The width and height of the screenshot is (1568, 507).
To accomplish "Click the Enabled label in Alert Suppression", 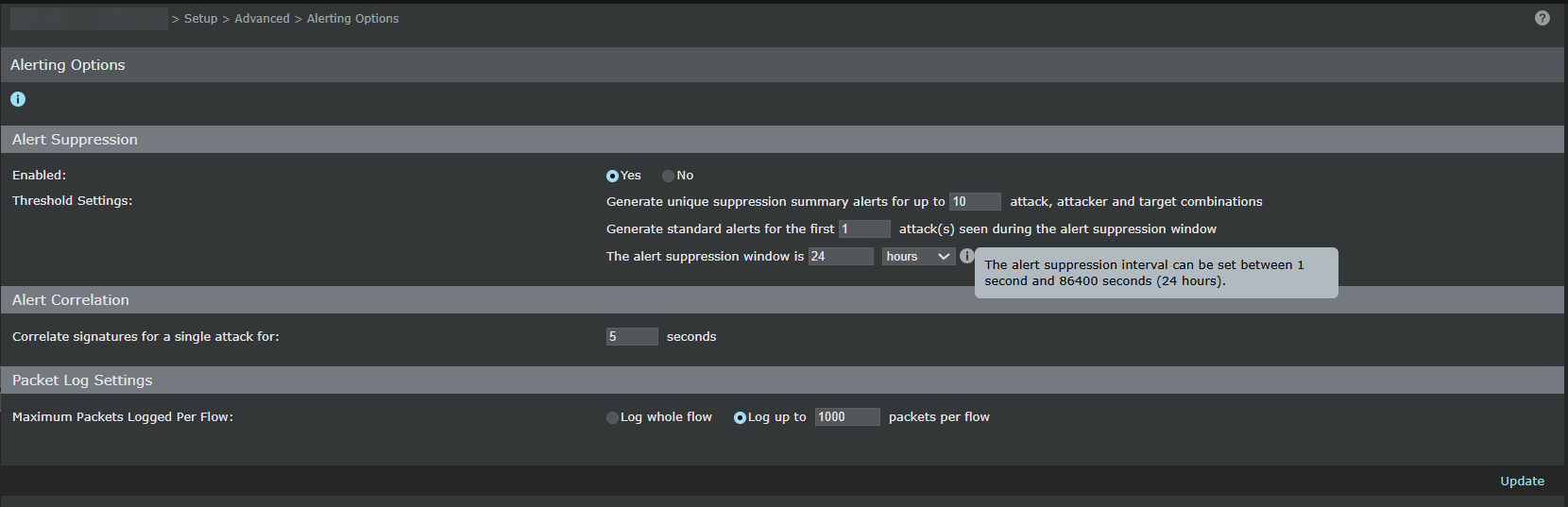I will (x=39, y=175).
